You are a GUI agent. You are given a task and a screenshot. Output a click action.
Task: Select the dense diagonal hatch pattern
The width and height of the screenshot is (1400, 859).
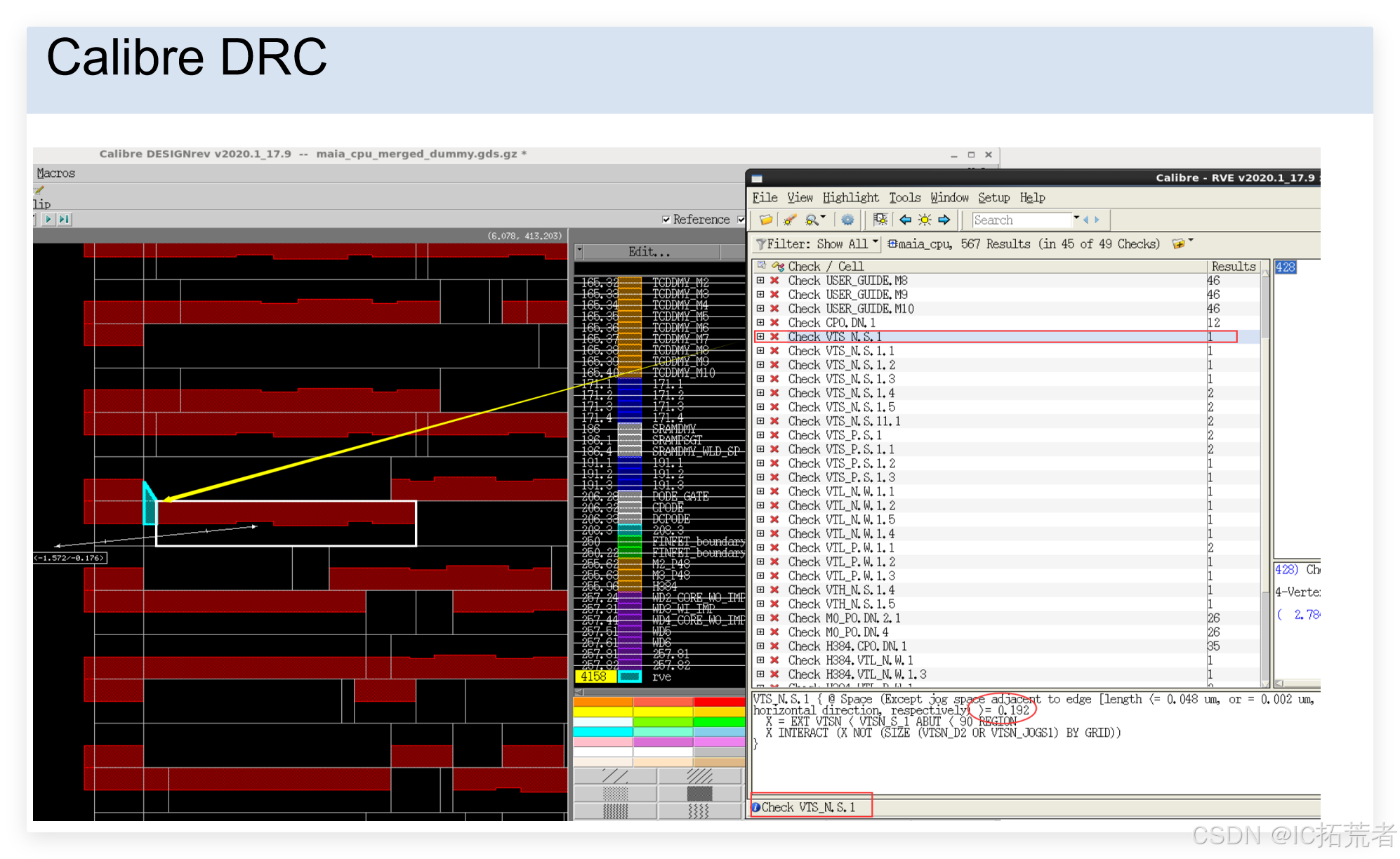coord(699,775)
